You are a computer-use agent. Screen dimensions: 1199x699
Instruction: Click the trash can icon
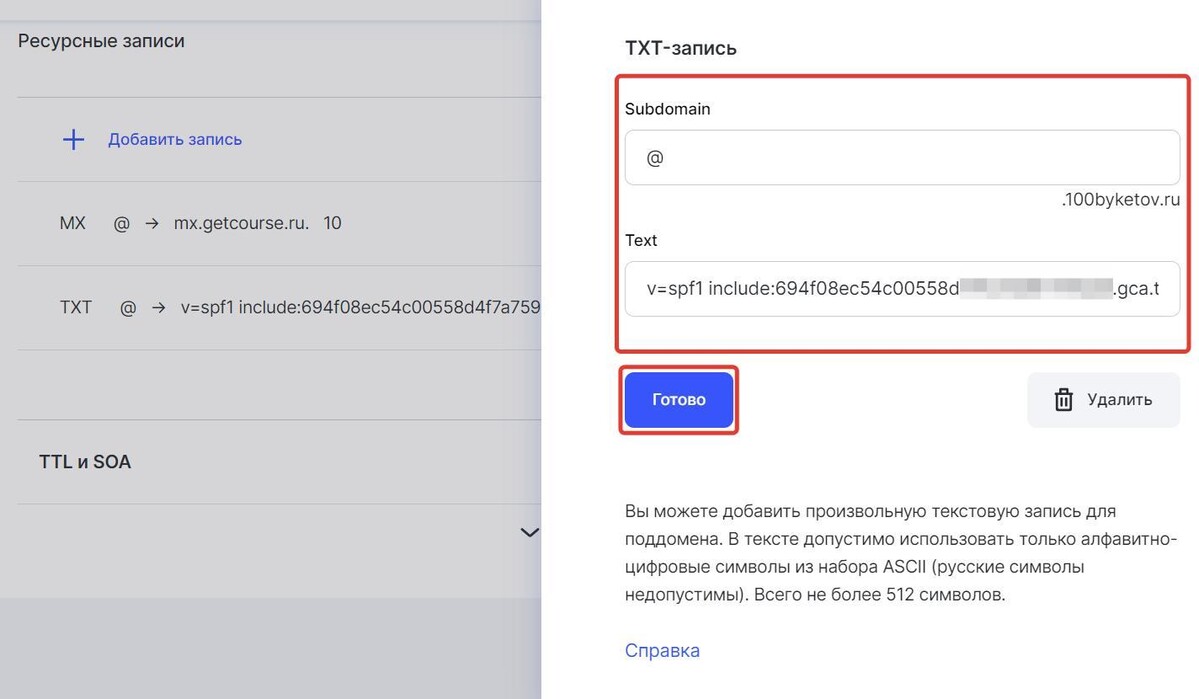[1064, 399]
